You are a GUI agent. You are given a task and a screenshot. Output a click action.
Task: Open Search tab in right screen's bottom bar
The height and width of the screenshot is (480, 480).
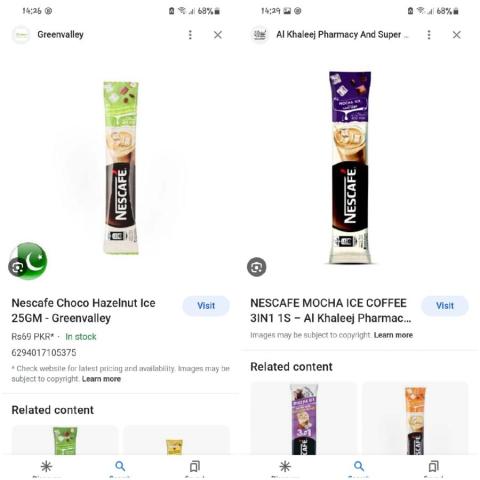coord(359,466)
